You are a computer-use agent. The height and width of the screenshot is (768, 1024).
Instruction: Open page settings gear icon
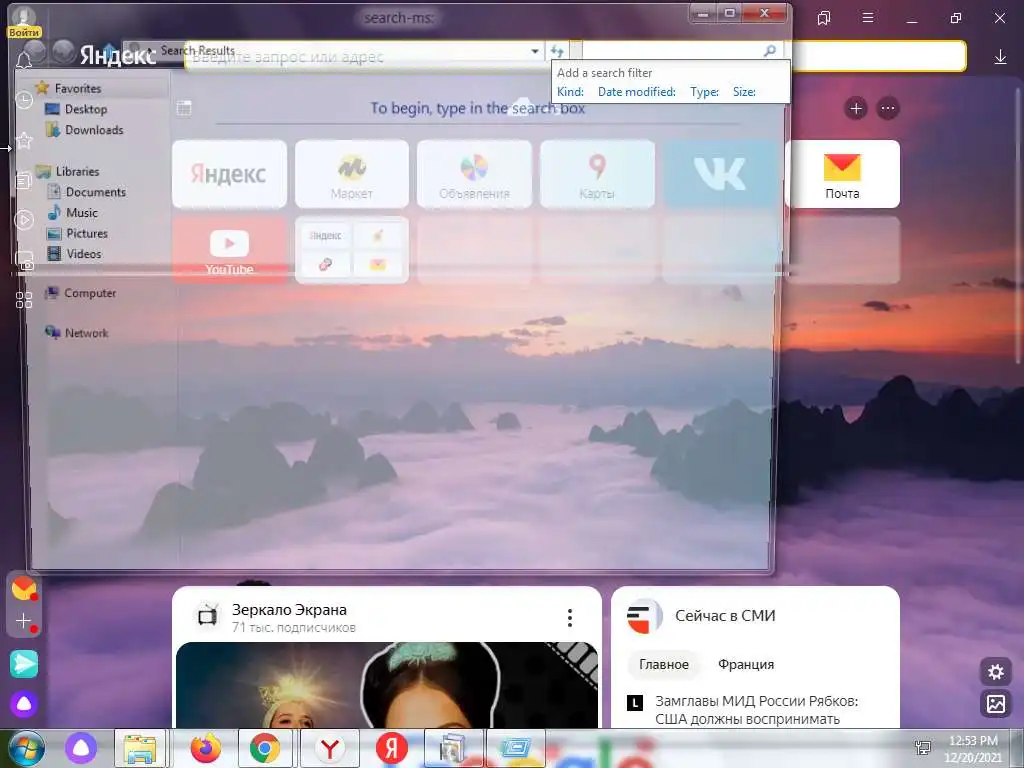996,671
